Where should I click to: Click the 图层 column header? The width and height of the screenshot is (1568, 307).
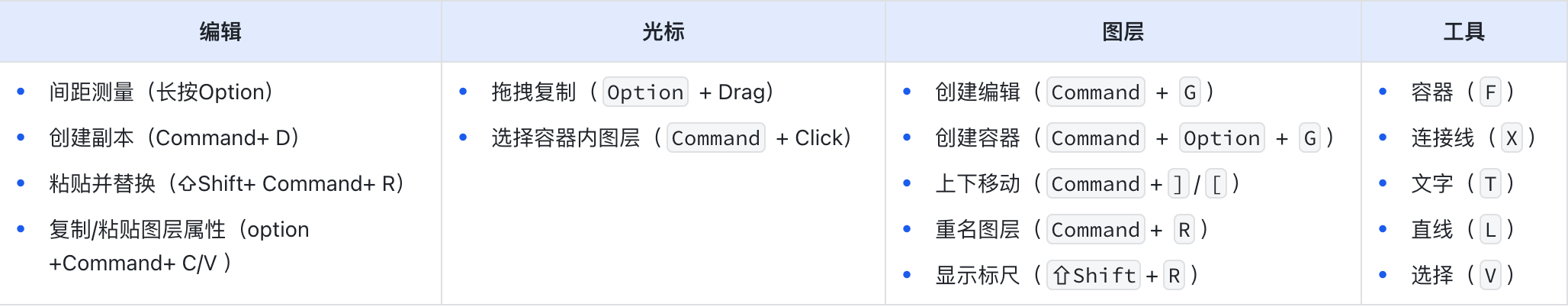click(x=1123, y=31)
